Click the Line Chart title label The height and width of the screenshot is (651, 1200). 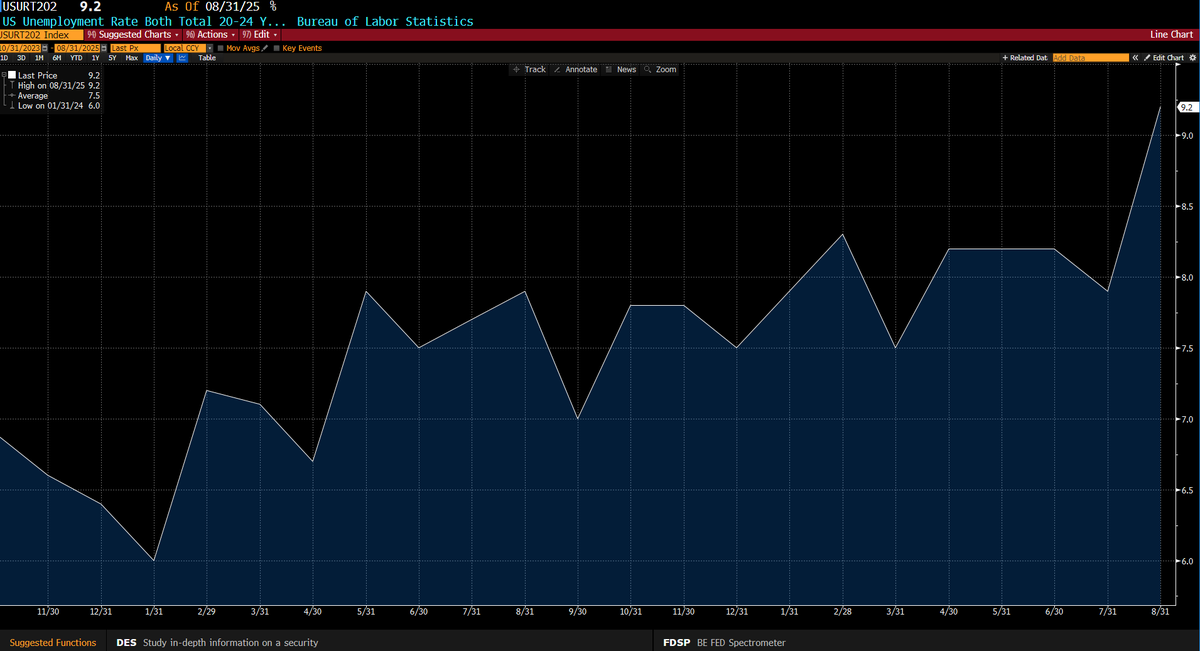click(x=1173, y=34)
